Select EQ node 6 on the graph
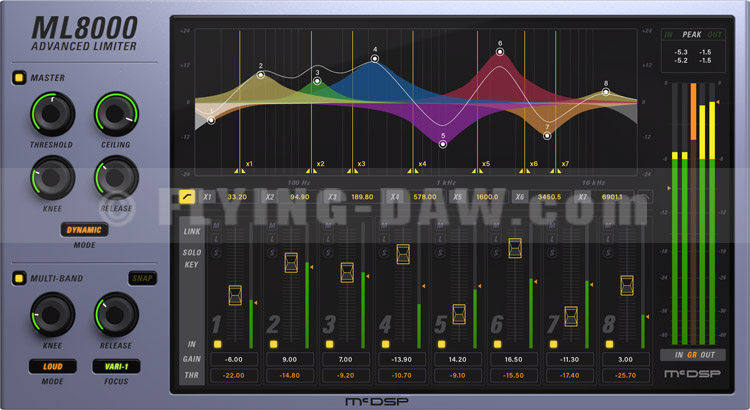This screenshot has height=410, width=750. (x=500, y=52)
